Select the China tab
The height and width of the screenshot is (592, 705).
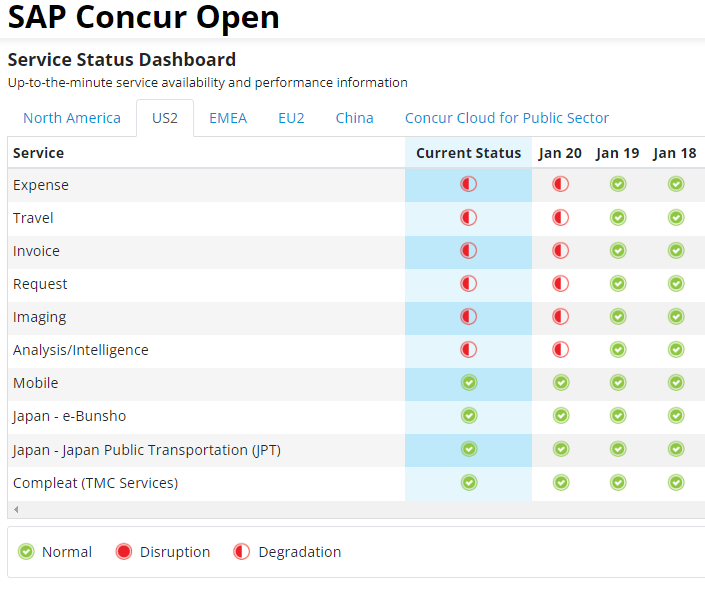click(x=354, y=118)
